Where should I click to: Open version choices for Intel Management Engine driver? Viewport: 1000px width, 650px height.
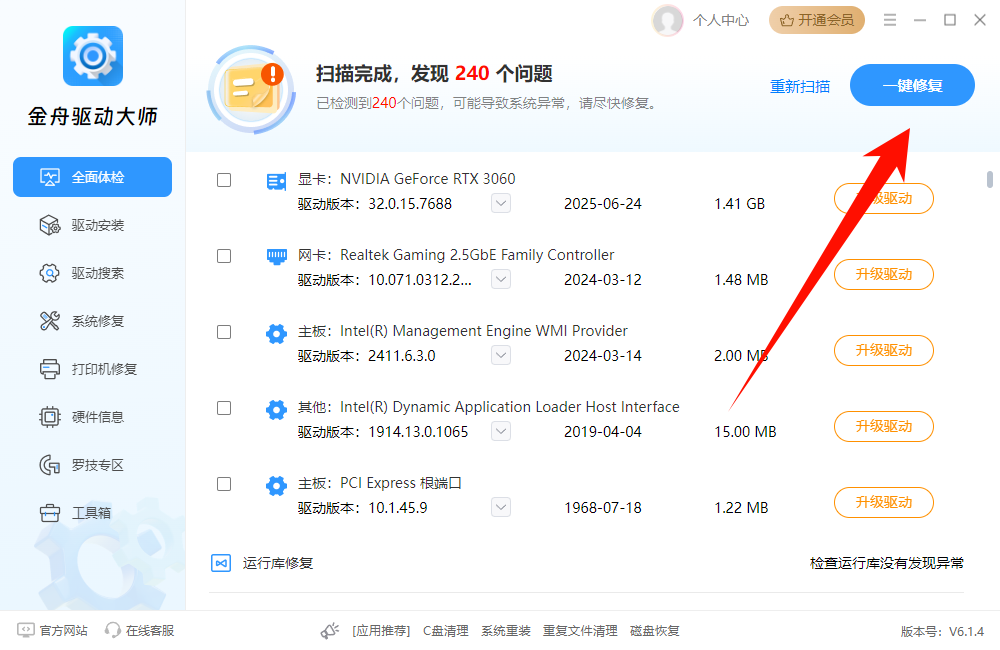[x=500, y=355]
